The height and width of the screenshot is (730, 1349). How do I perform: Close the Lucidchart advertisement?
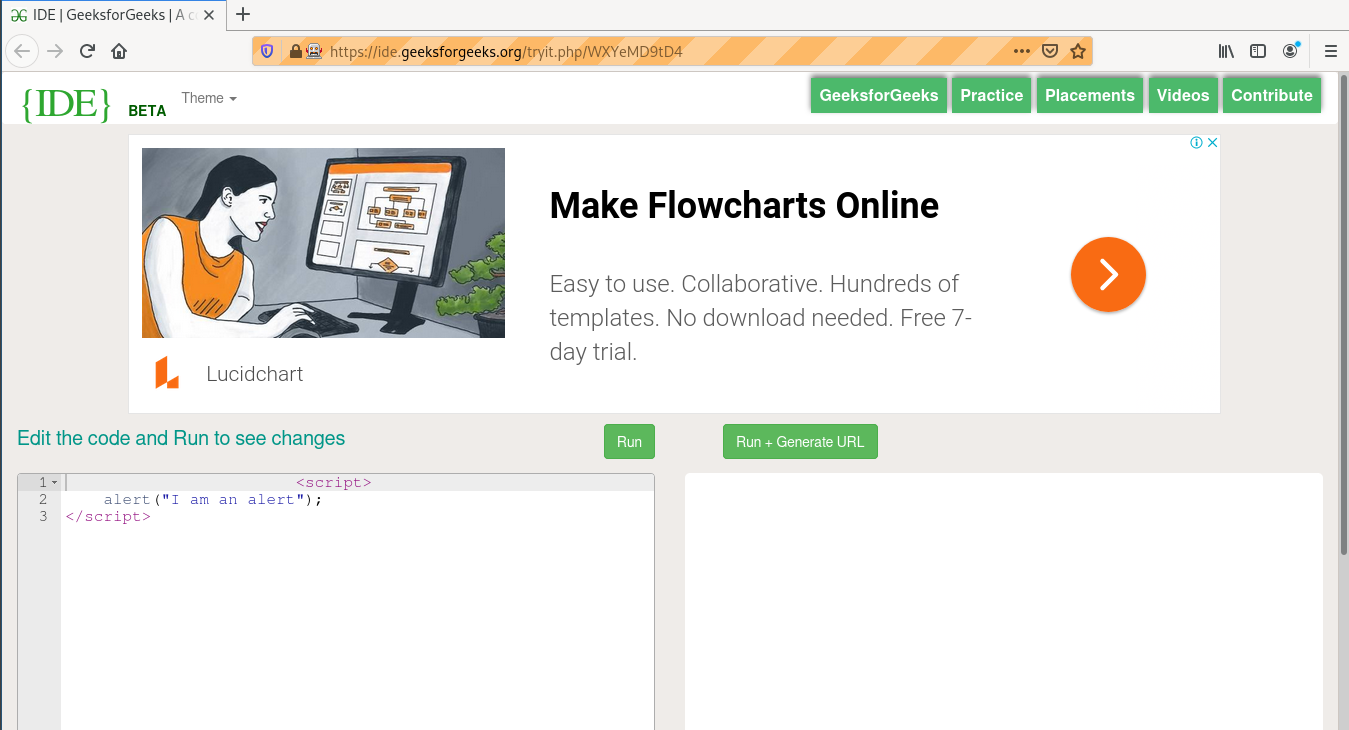(1212, 143)
